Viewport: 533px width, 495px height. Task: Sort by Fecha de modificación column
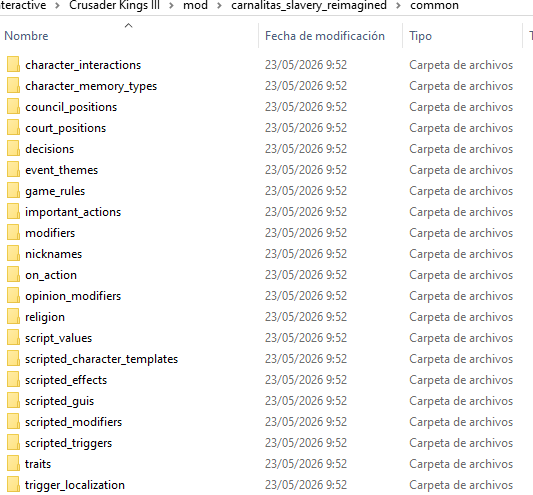(x=325, y=36)
